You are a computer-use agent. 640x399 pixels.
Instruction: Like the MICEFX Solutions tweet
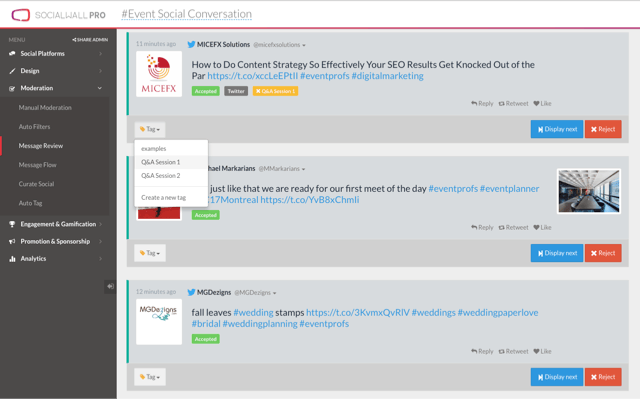pyautogui.click(x=542, y=103)
